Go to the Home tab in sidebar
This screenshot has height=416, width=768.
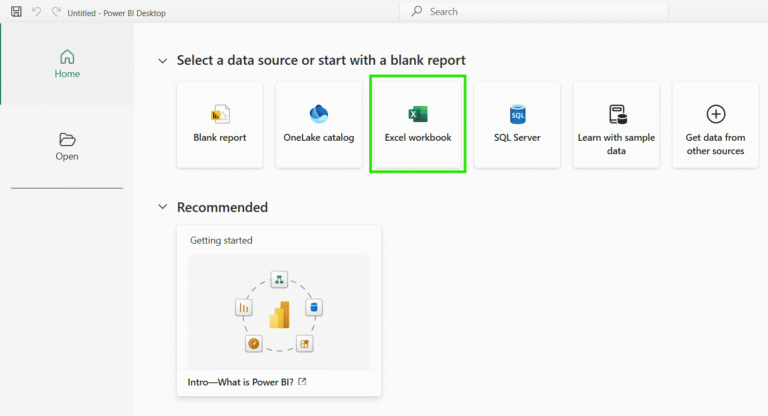[x=67, y=64]
